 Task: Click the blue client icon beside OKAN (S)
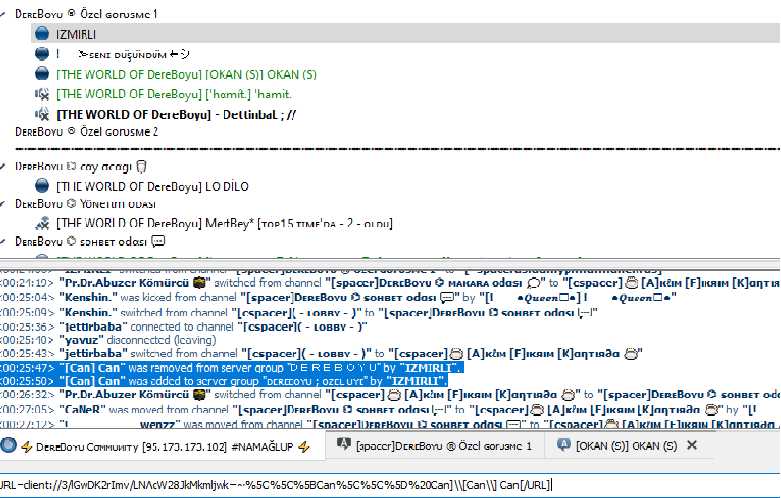(42, 74)
